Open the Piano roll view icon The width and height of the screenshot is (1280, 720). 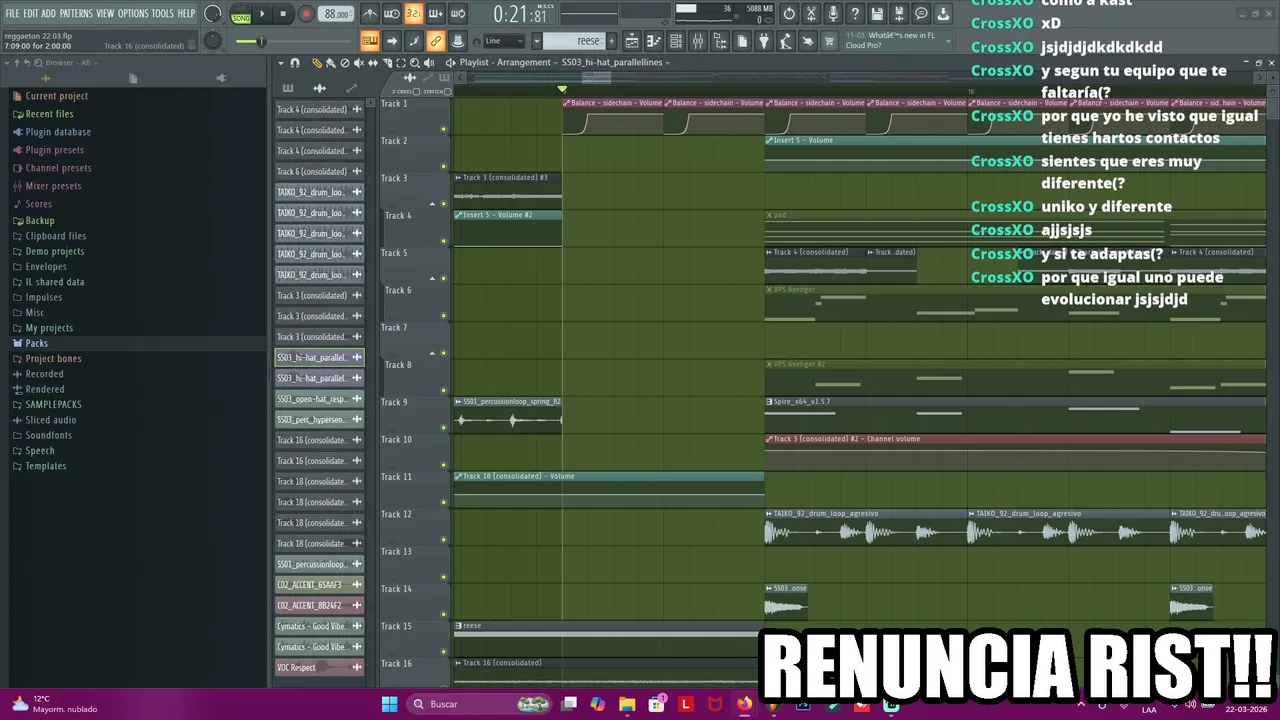654,41
